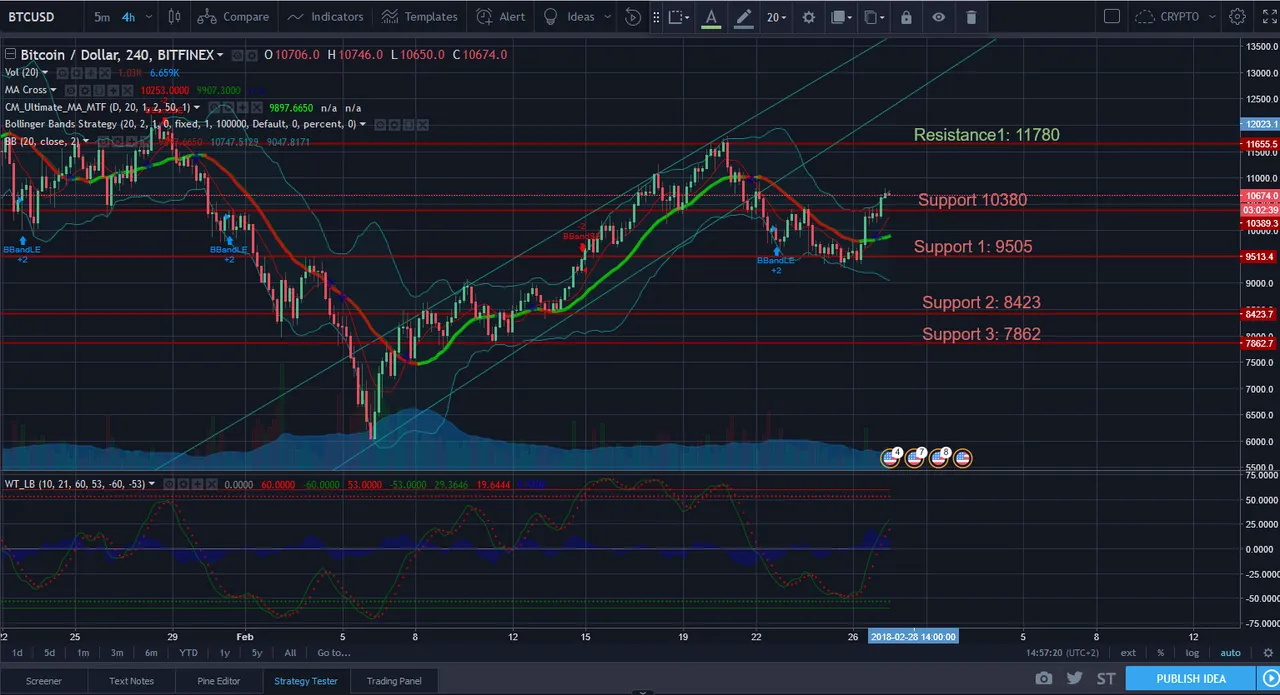Toggle Vol (20) visibility eye
The width and height of the screenshot is (1280, 695).
[62, 73]
